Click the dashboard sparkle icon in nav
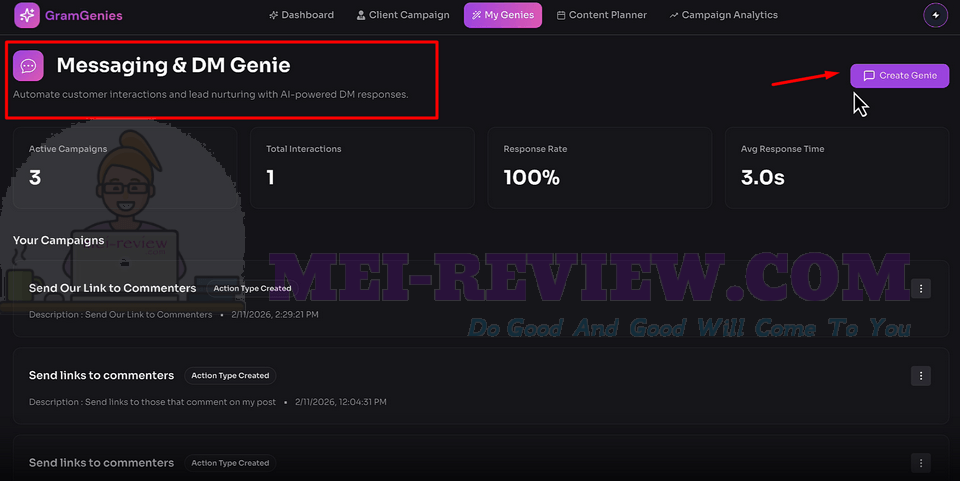 tap(274, 15)
